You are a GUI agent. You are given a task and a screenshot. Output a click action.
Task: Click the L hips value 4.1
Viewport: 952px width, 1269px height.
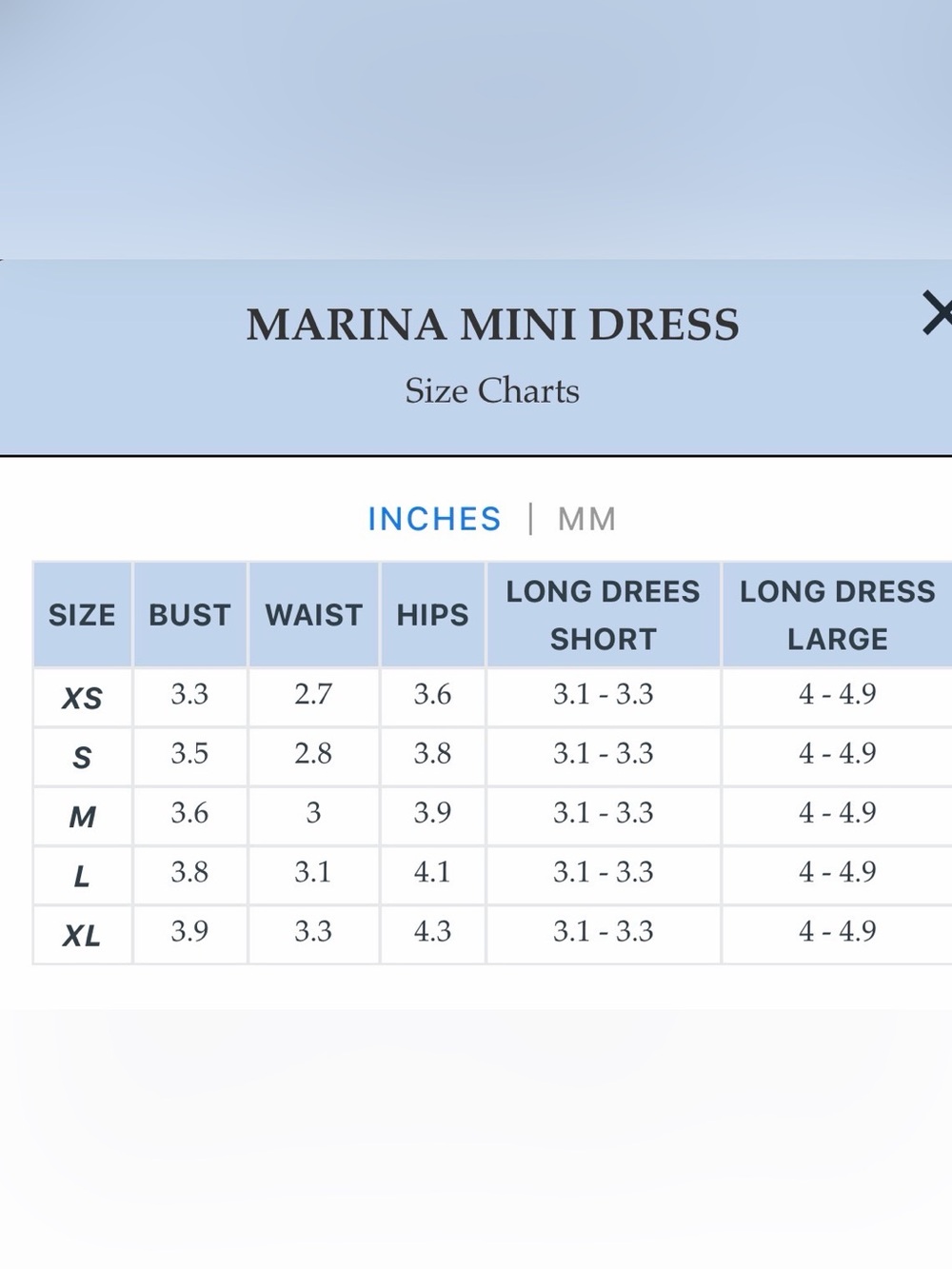[432, 872]
